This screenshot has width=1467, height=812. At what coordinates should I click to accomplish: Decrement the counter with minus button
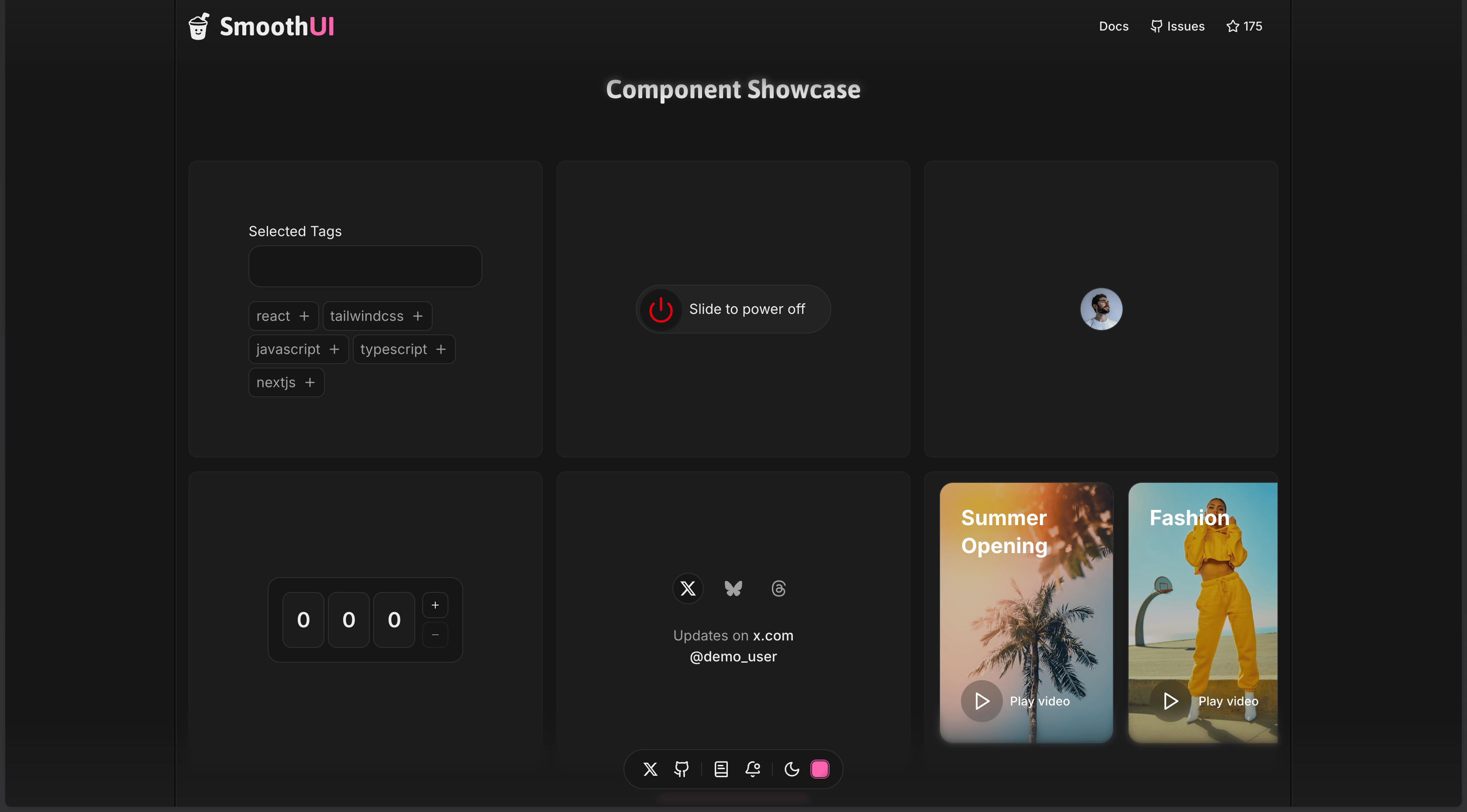[x=435, y=634]
